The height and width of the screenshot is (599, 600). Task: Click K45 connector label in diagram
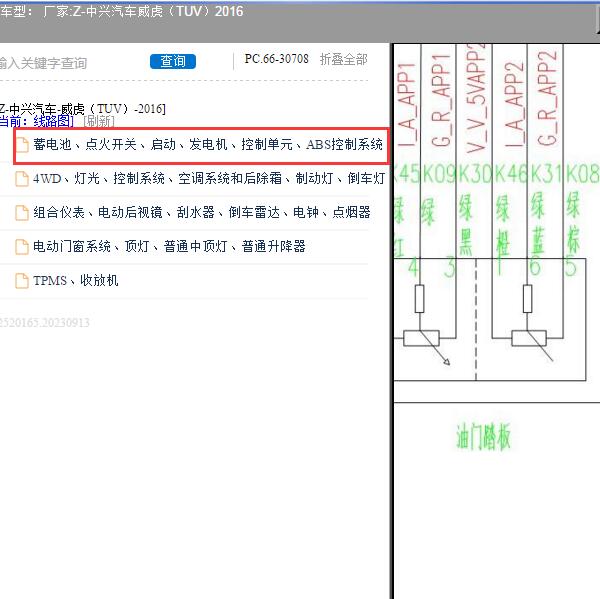(407, 173)
